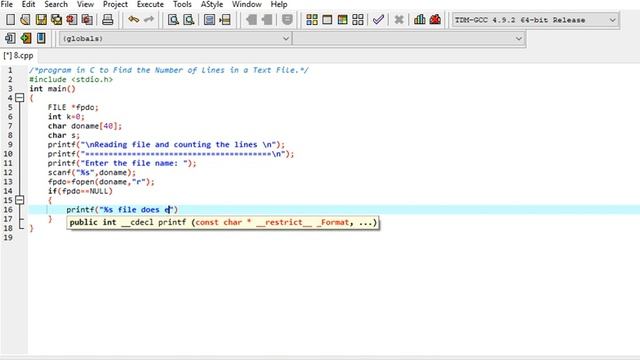This screenshot has width=640, height=360.
Task: Undo the last edit
Action: pyautogui.click(x=133, y=20)
